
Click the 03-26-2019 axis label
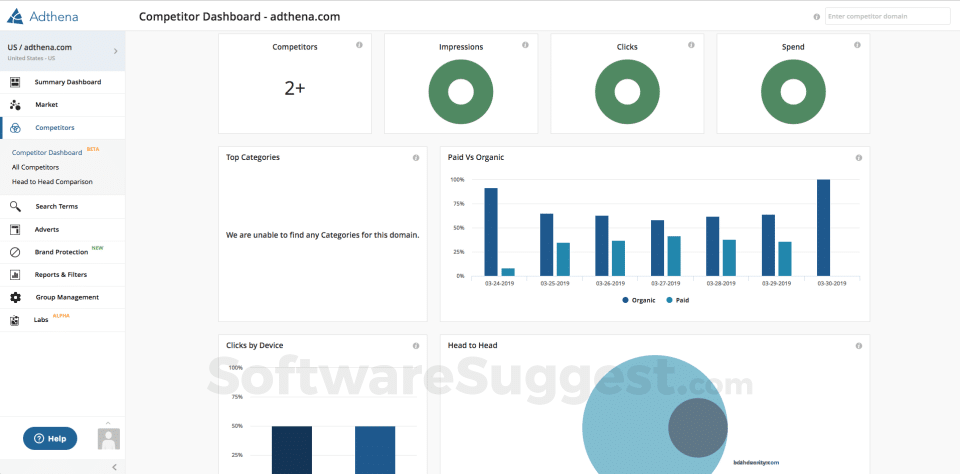click(610, 284)
